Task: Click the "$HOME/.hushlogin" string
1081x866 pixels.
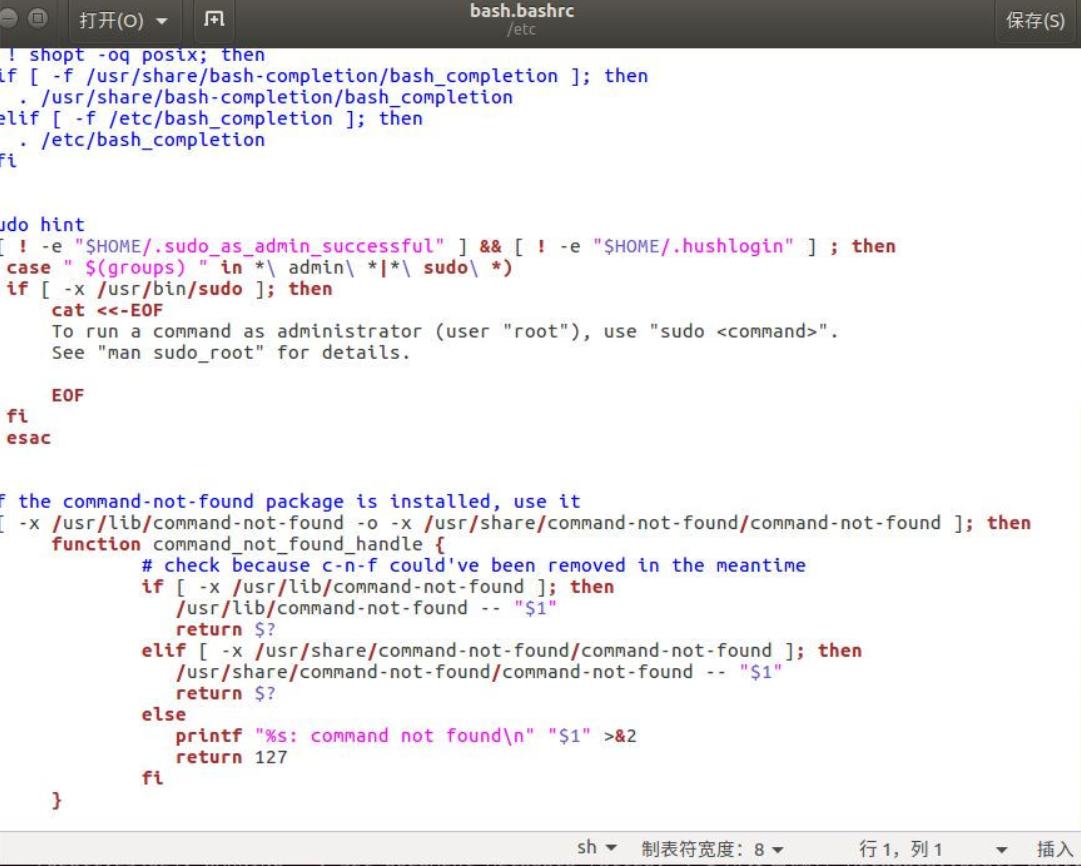Action: click(693, 246)
